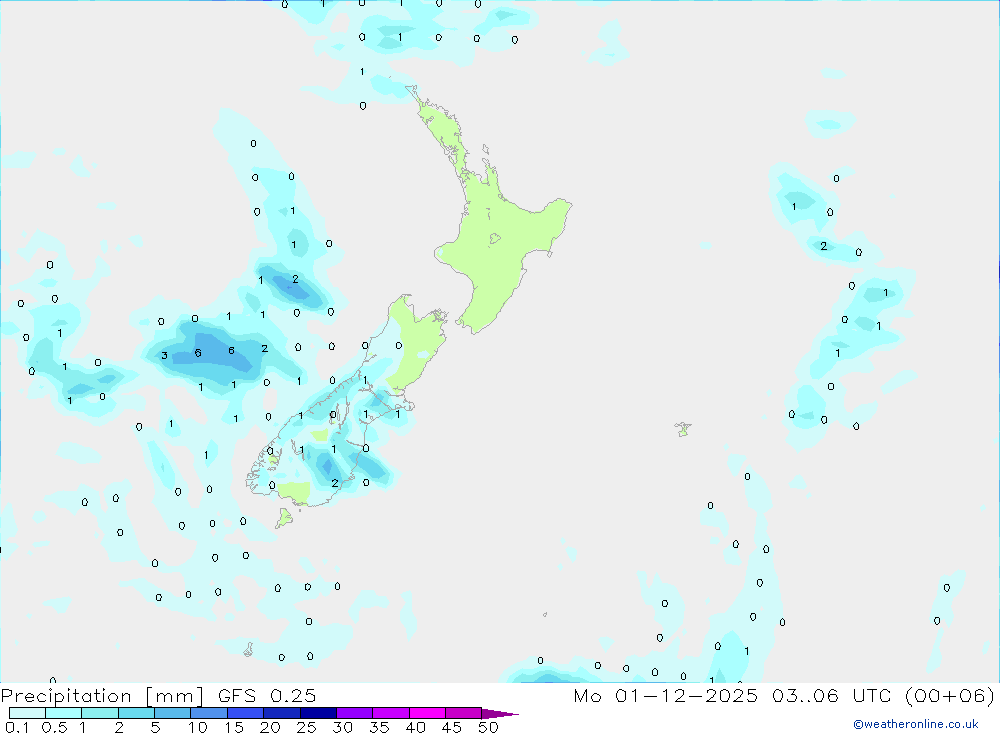Pick the 15–20 mm legend swatch

pyautogui.click(x=246, y=713)
